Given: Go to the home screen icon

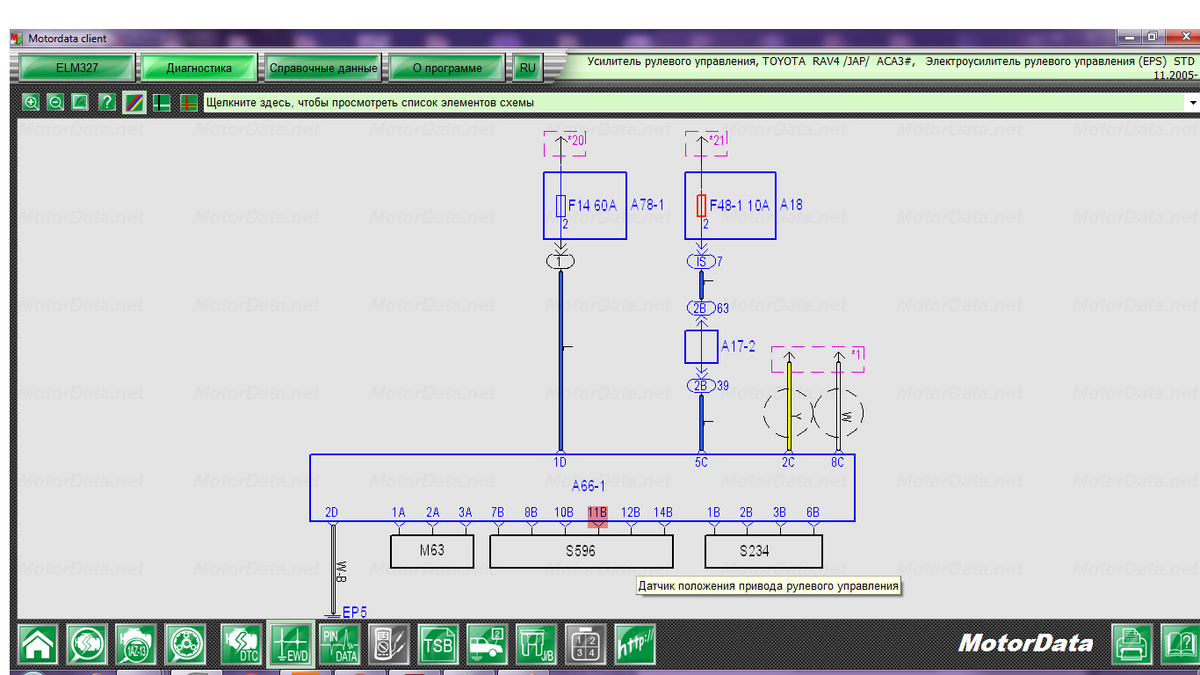Looking at the screenshot, I should [39, 643].
